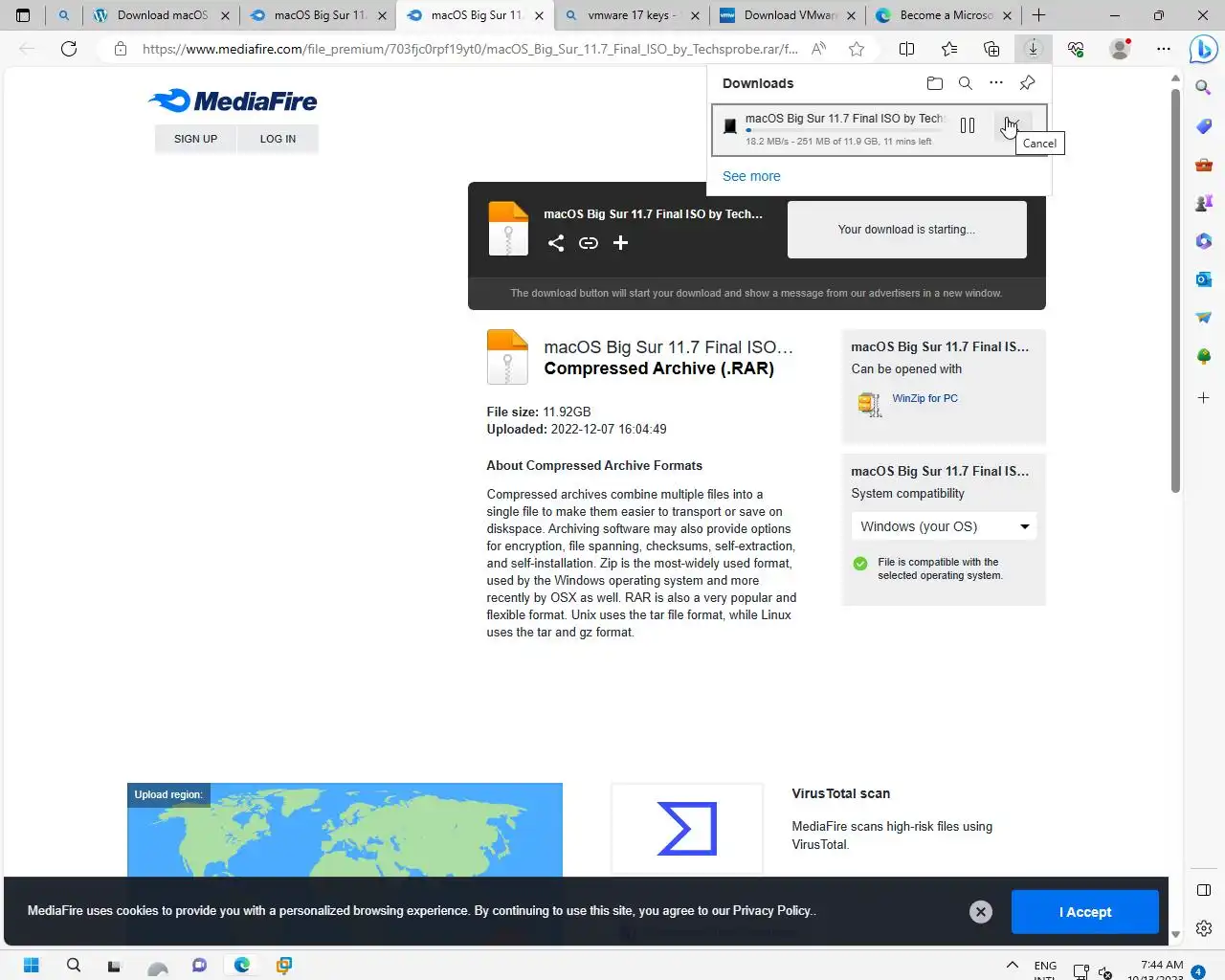Click See more in the Downloads panel
Image resolution: width=1225 pixels, height=980 pixels.
tap(751, 176)
